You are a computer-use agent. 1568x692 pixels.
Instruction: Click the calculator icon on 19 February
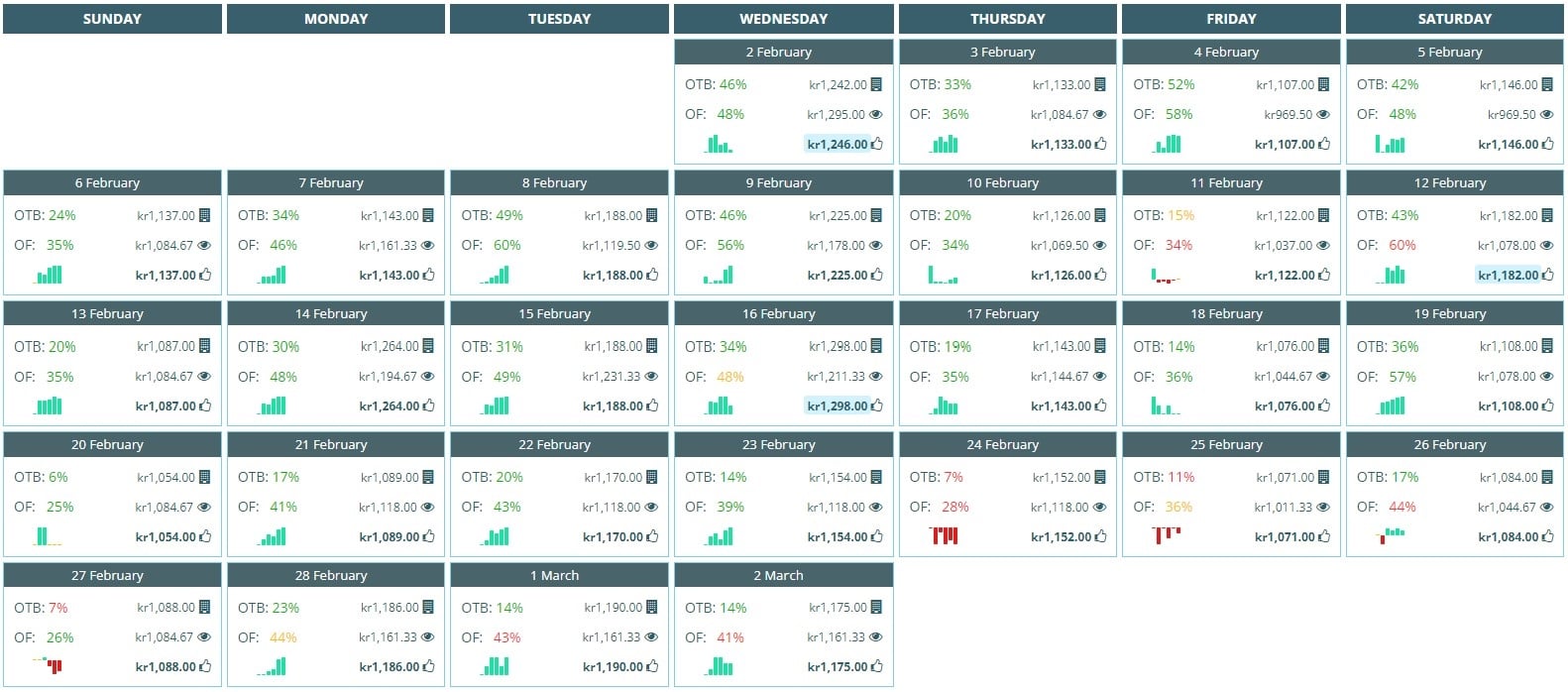click(1549, 346)
